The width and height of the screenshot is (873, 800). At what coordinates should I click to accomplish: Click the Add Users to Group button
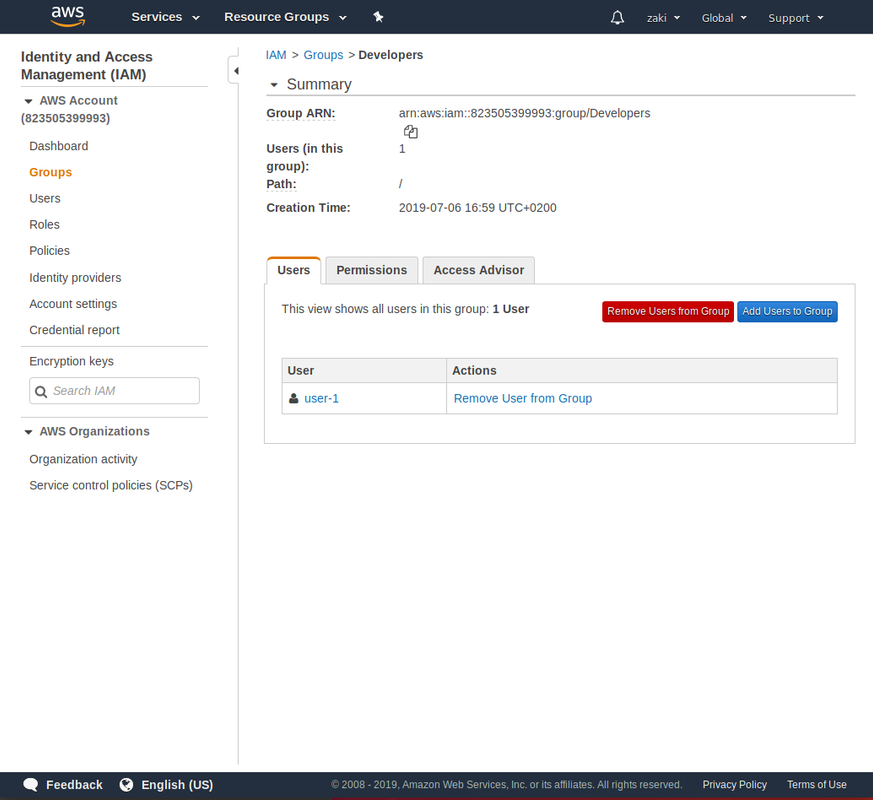click(787, 312)
